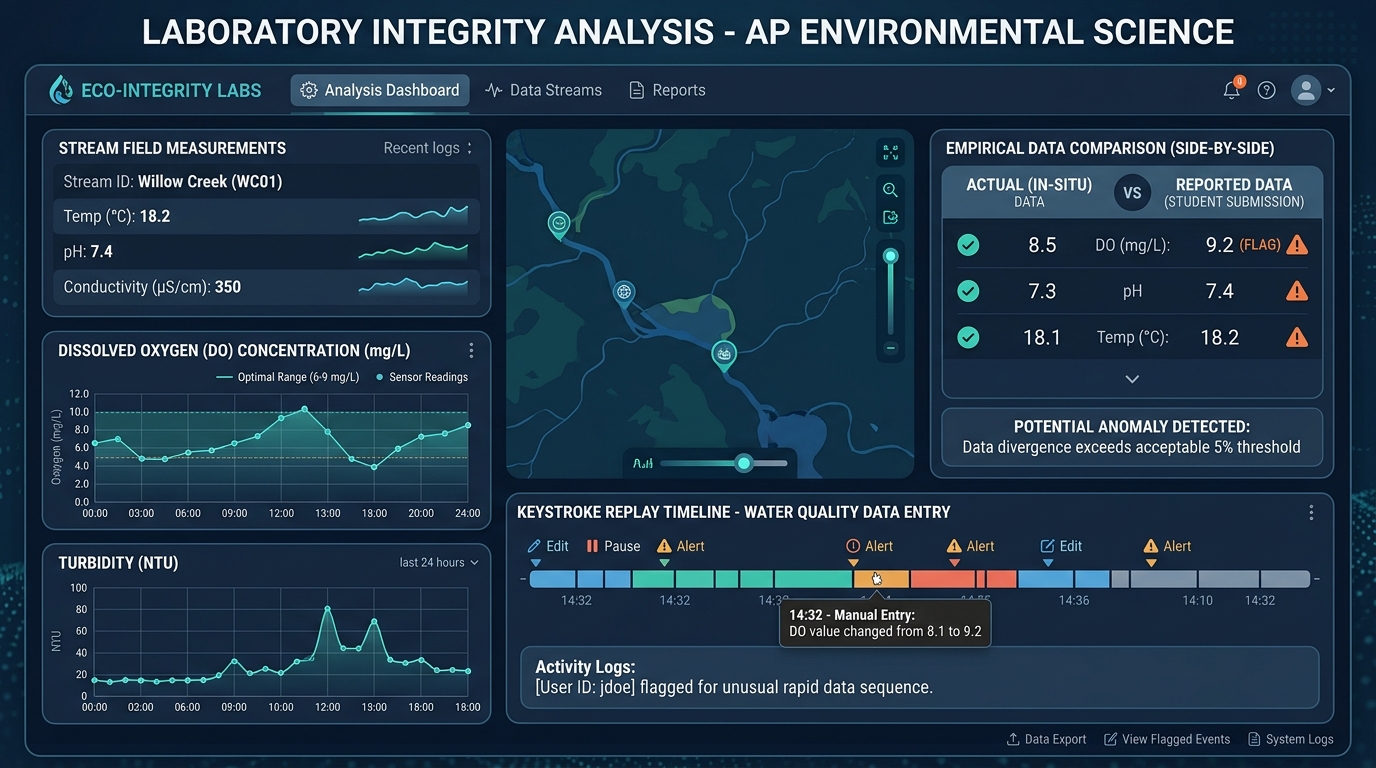1376x768 pixels.
Task: Click the Eco-Integrity Labs droplet logo
Action: pyautogui.click(x=61, y=90)
